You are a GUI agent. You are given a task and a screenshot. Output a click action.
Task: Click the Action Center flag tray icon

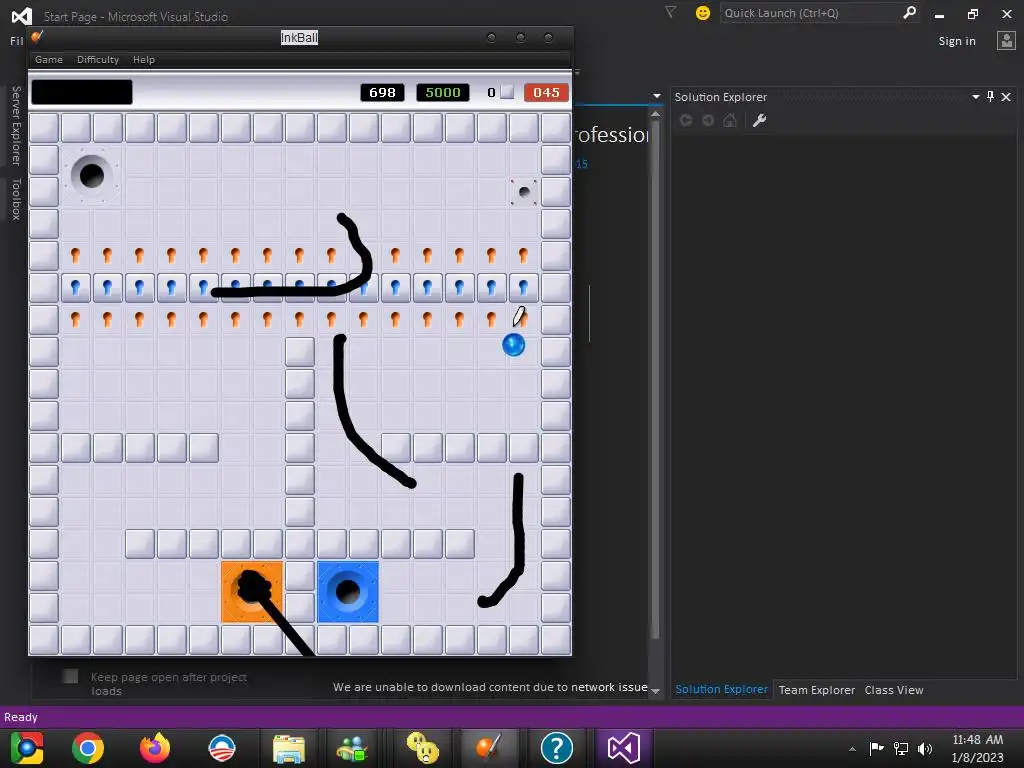(x=876, y=748)
